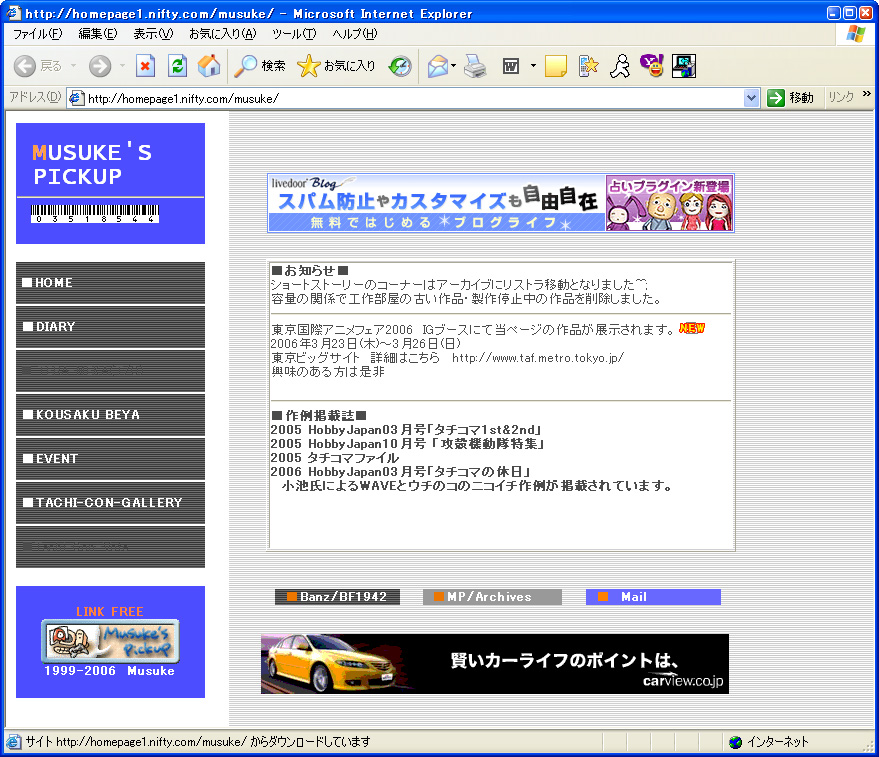This screenshot has height=757, width=879.
Task: Click the Mail envelope toolbar icon
Action: [x=437, y=66]
